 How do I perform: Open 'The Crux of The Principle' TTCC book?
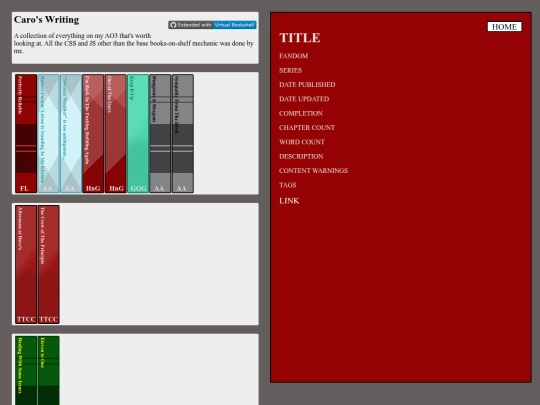click(48, 264)
